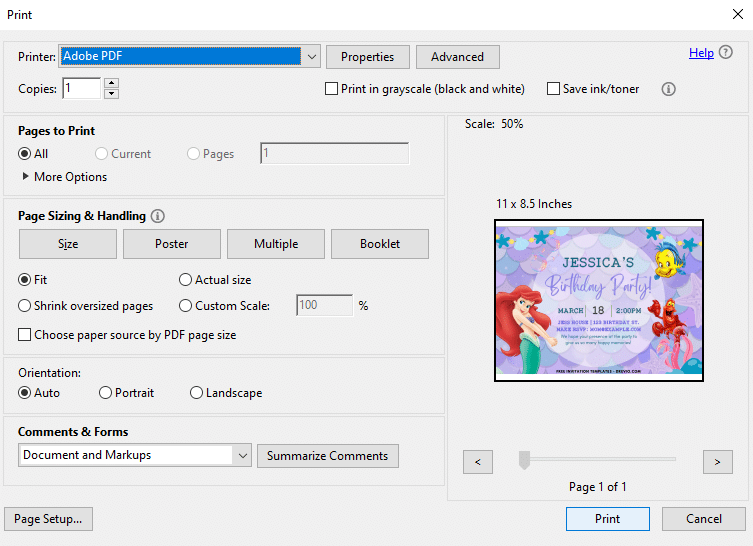
Task: Click the Help question mark icon
Action: [726, 52]
